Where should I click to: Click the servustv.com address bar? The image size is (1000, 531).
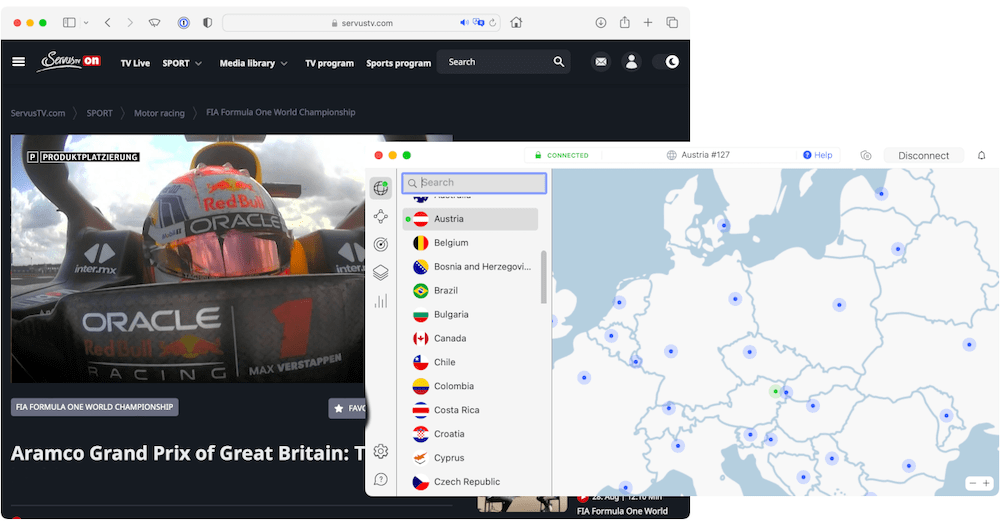[361, 23]
